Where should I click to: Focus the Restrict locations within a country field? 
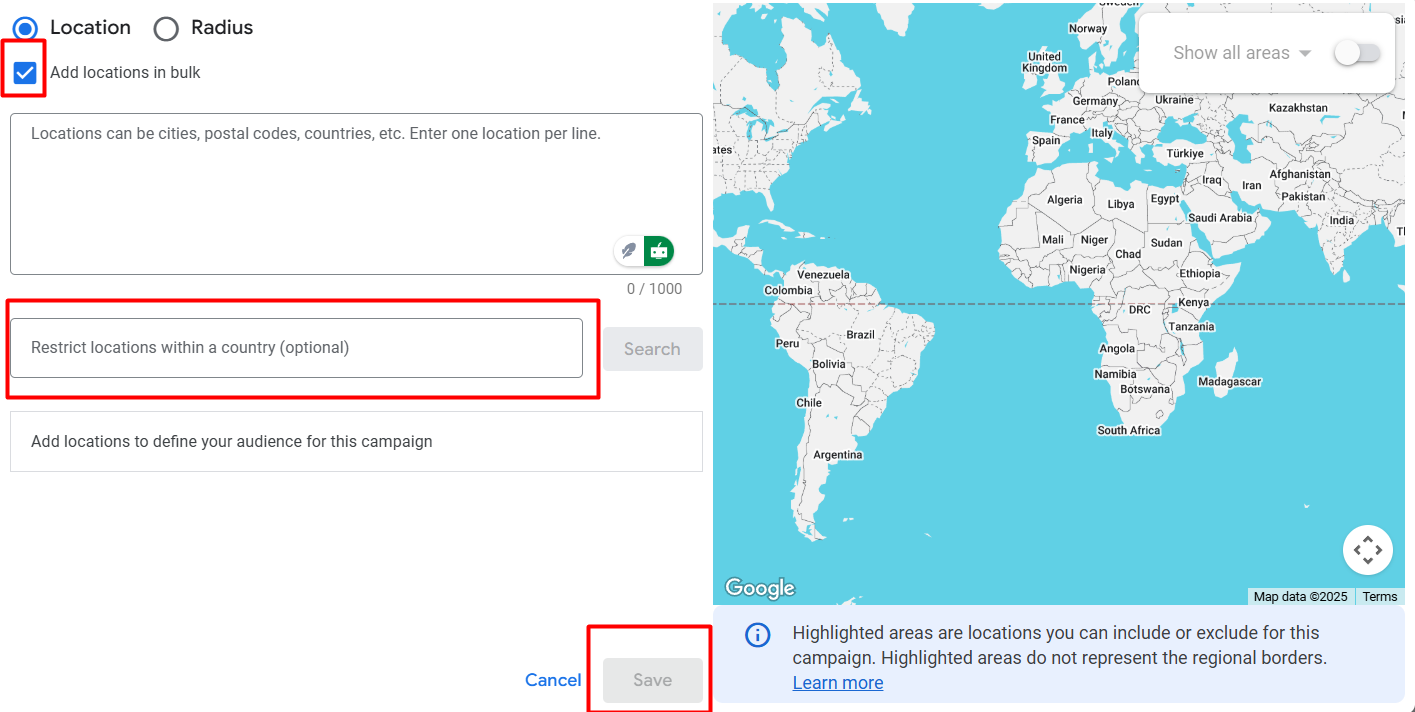tap(296, 348)
